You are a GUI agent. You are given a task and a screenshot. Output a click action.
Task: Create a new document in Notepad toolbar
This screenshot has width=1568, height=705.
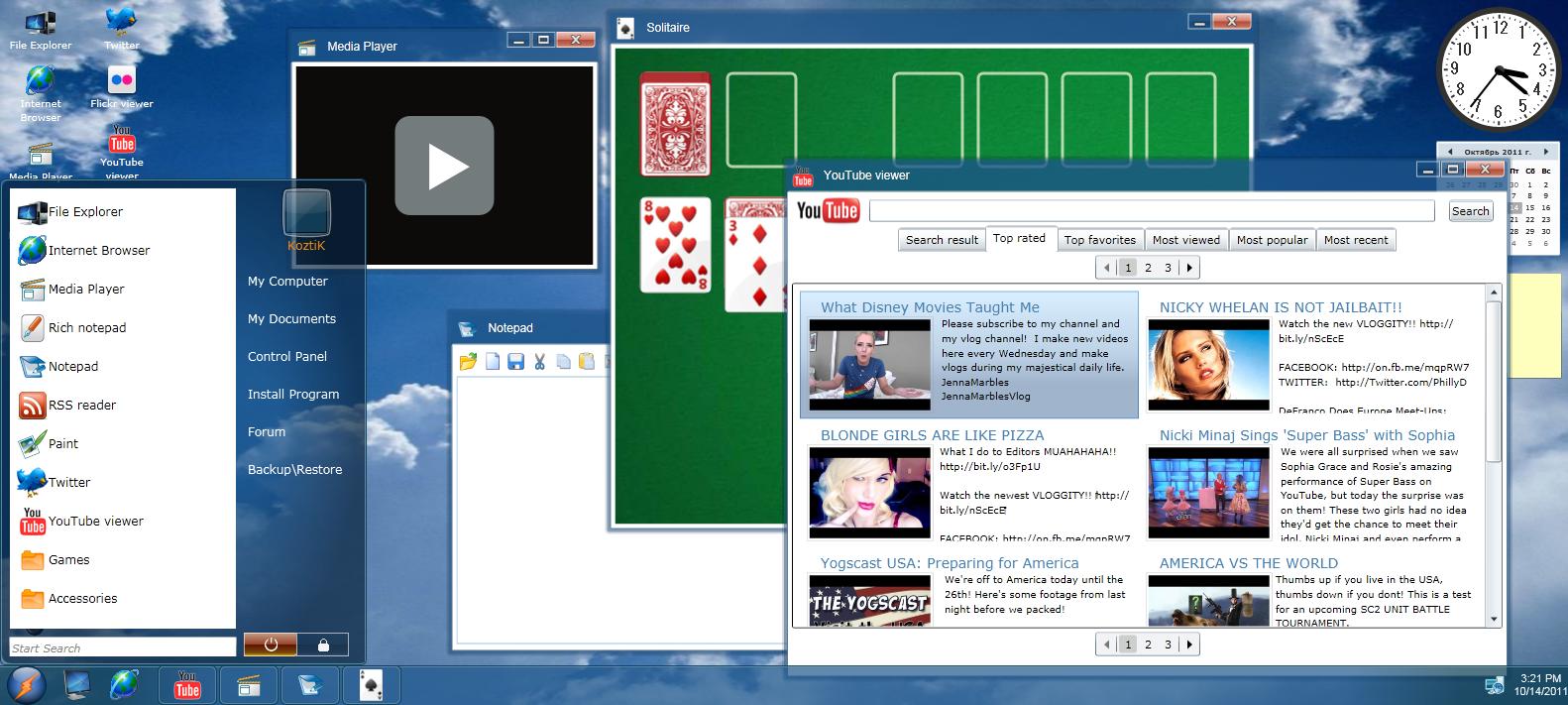click(493, 362)
